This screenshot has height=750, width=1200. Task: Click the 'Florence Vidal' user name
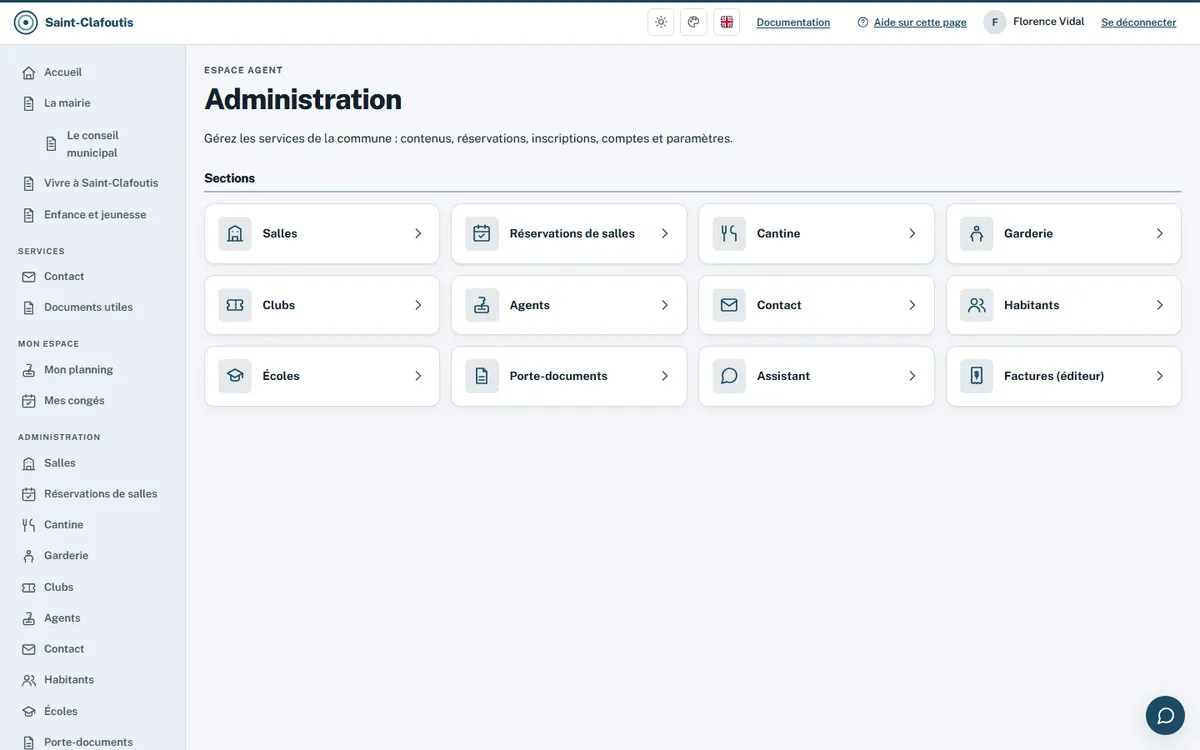click(x=1048, y=22)
